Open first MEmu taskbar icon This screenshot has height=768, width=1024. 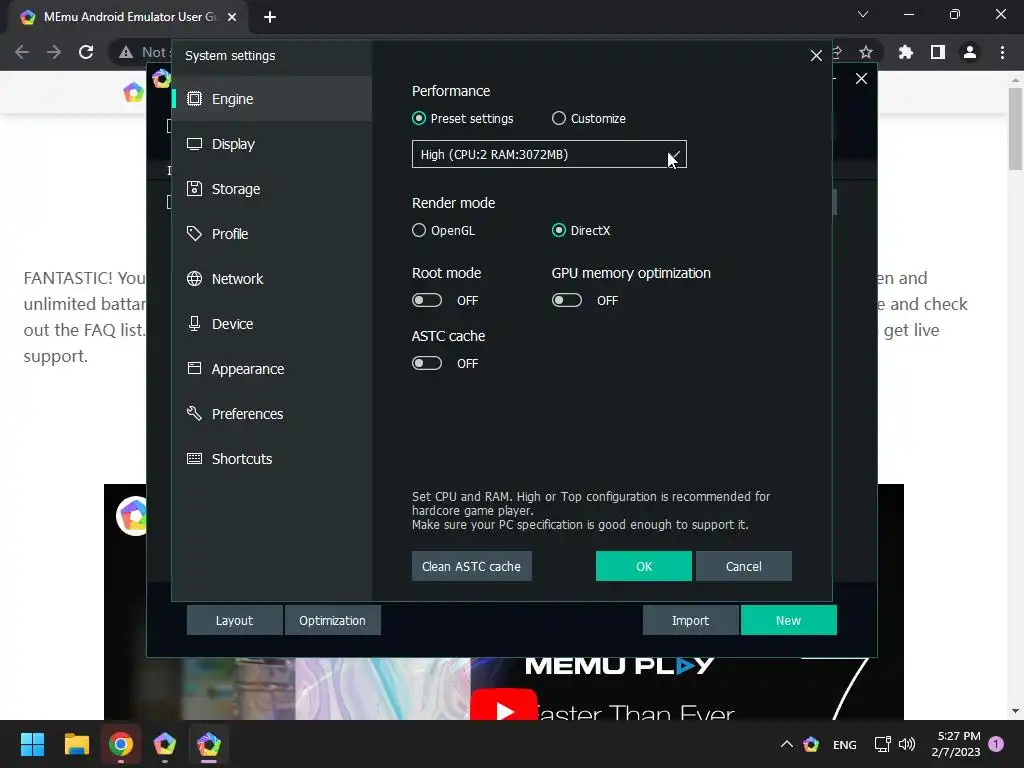(x=165, y=744)
